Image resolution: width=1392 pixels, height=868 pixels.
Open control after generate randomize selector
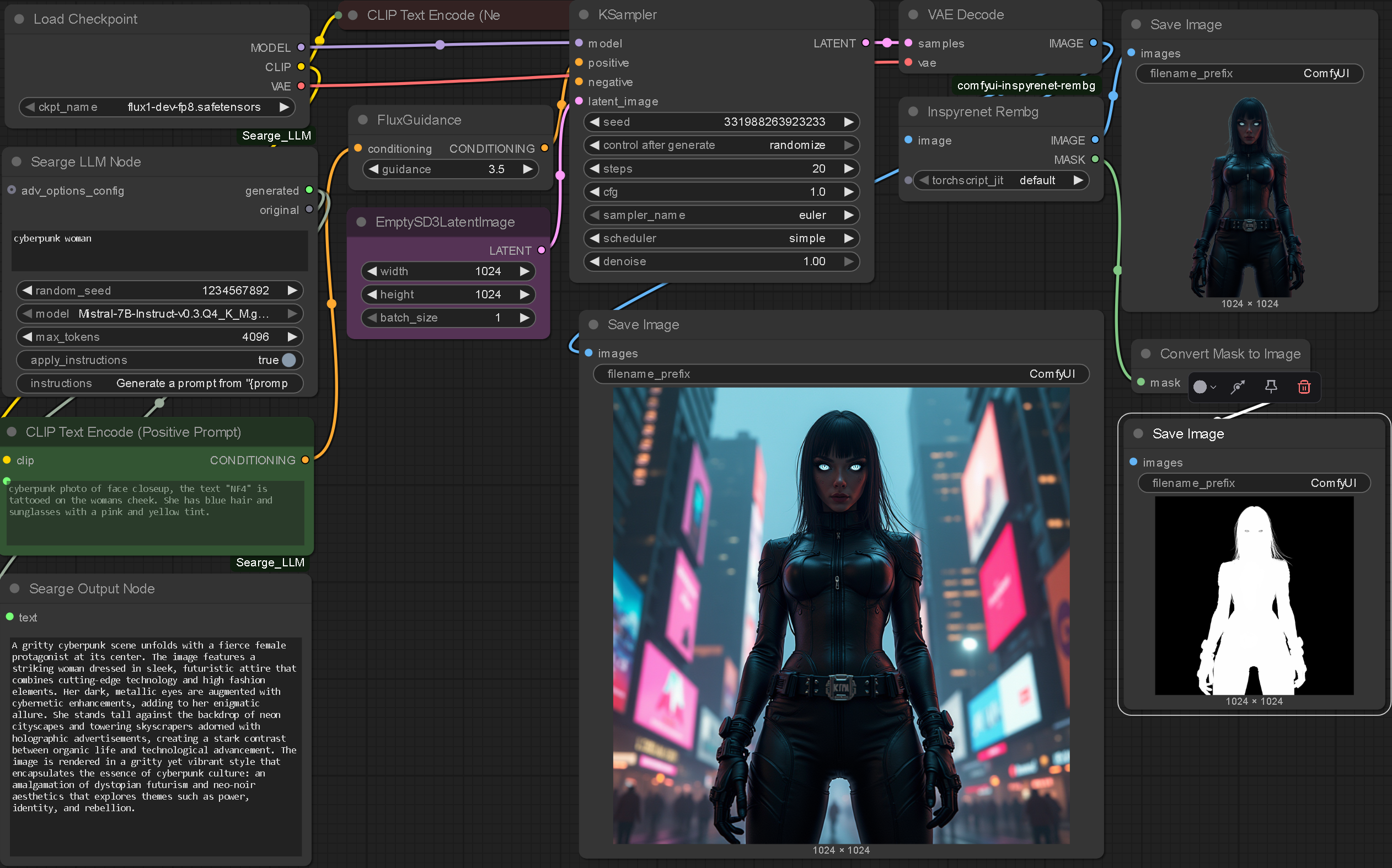(721, 144)
